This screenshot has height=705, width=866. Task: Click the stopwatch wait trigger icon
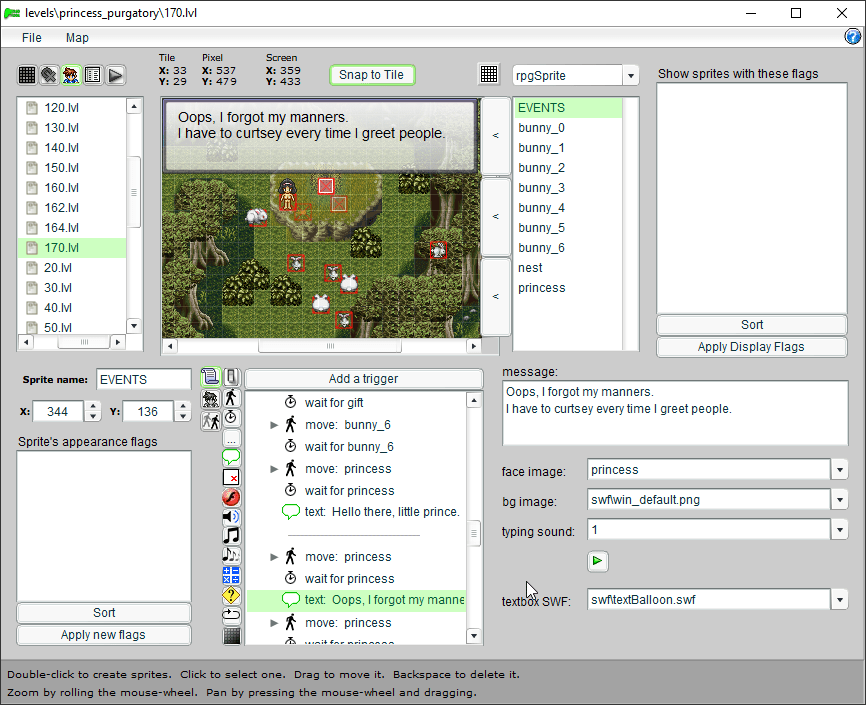click(231, 416)
